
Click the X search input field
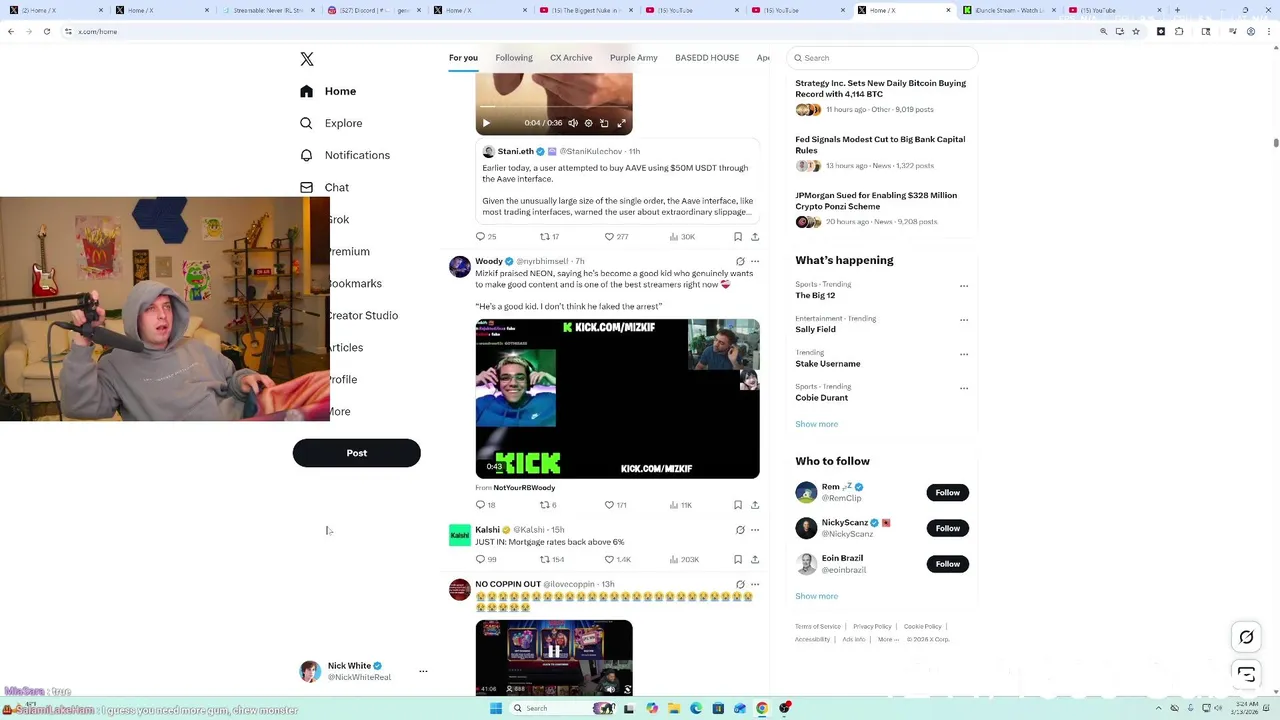882,58
